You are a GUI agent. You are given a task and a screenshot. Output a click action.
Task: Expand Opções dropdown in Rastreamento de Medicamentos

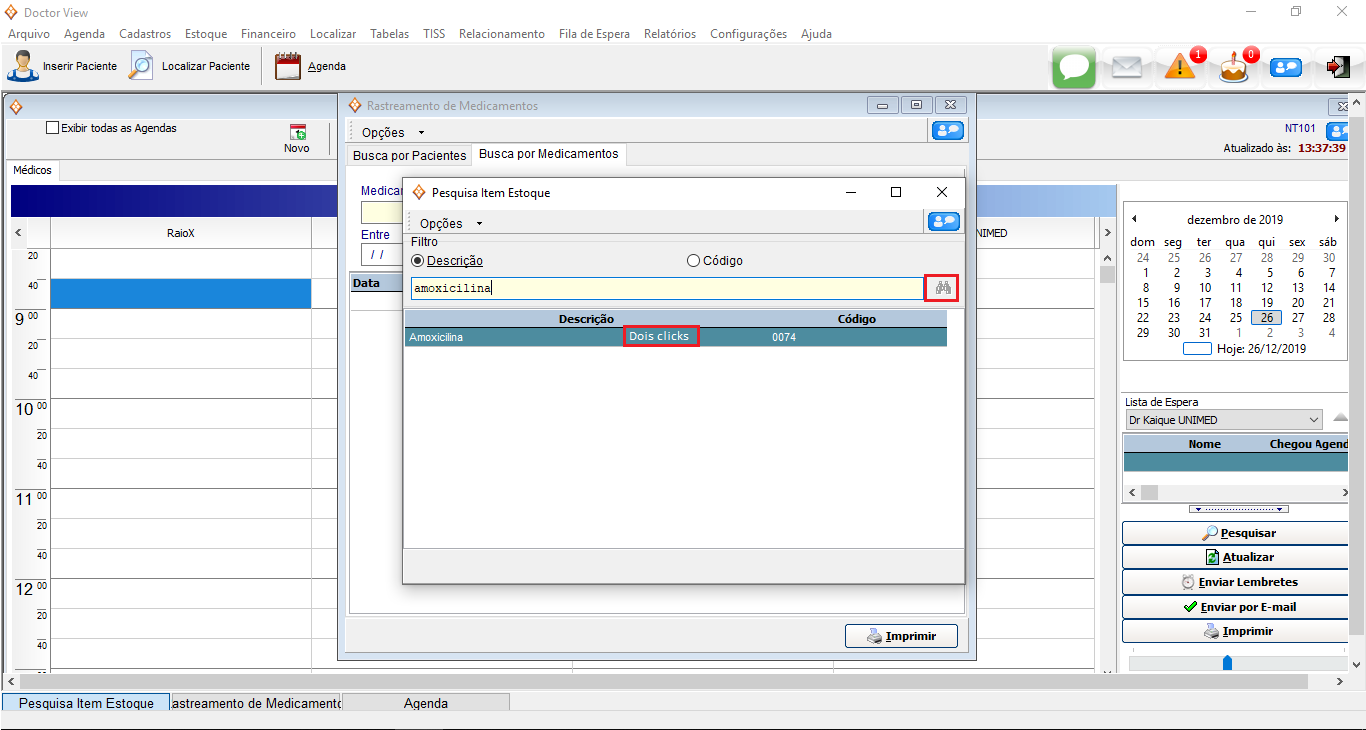pos(392,132)
